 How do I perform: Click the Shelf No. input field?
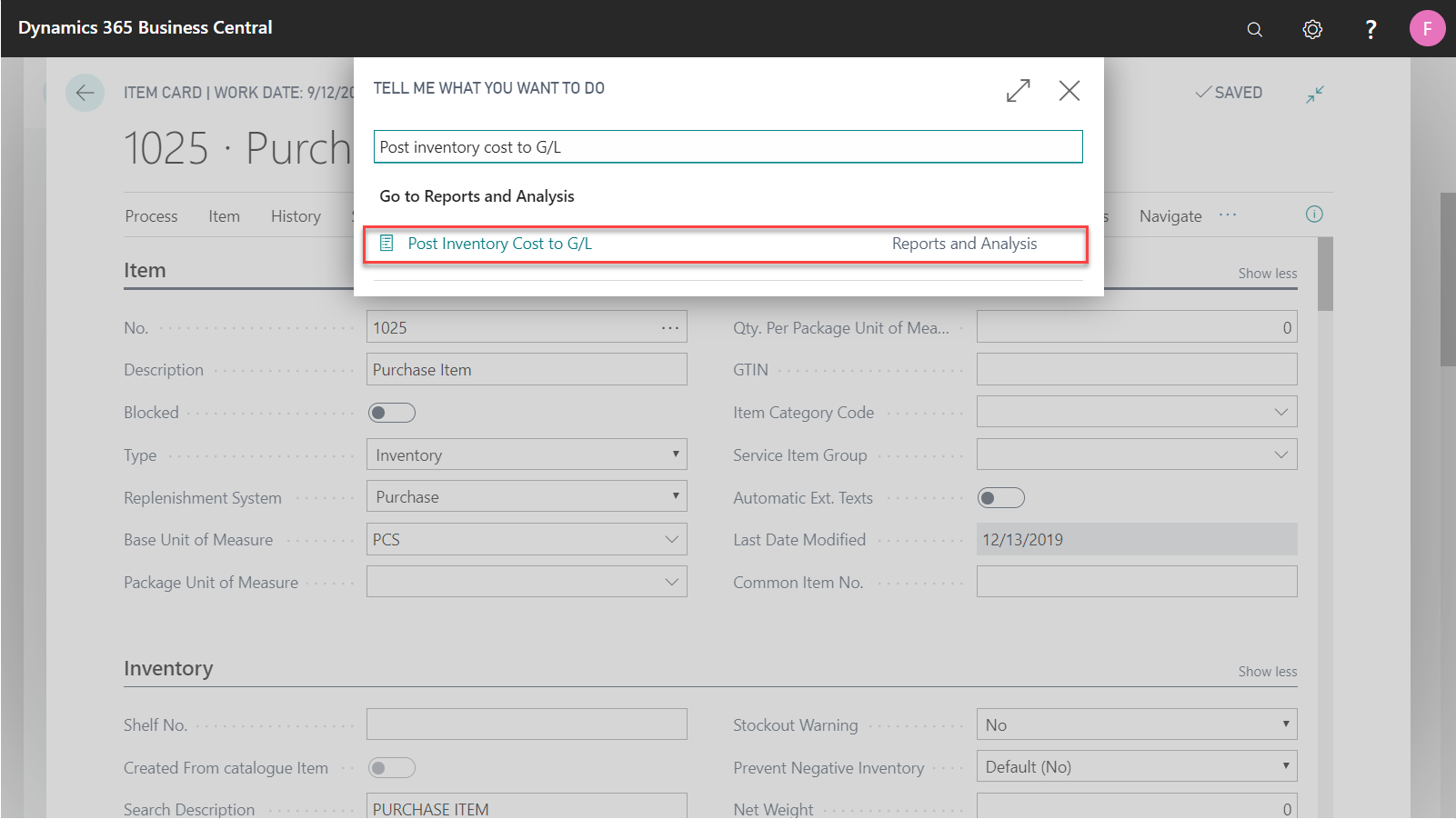click(x=527, y=724)
